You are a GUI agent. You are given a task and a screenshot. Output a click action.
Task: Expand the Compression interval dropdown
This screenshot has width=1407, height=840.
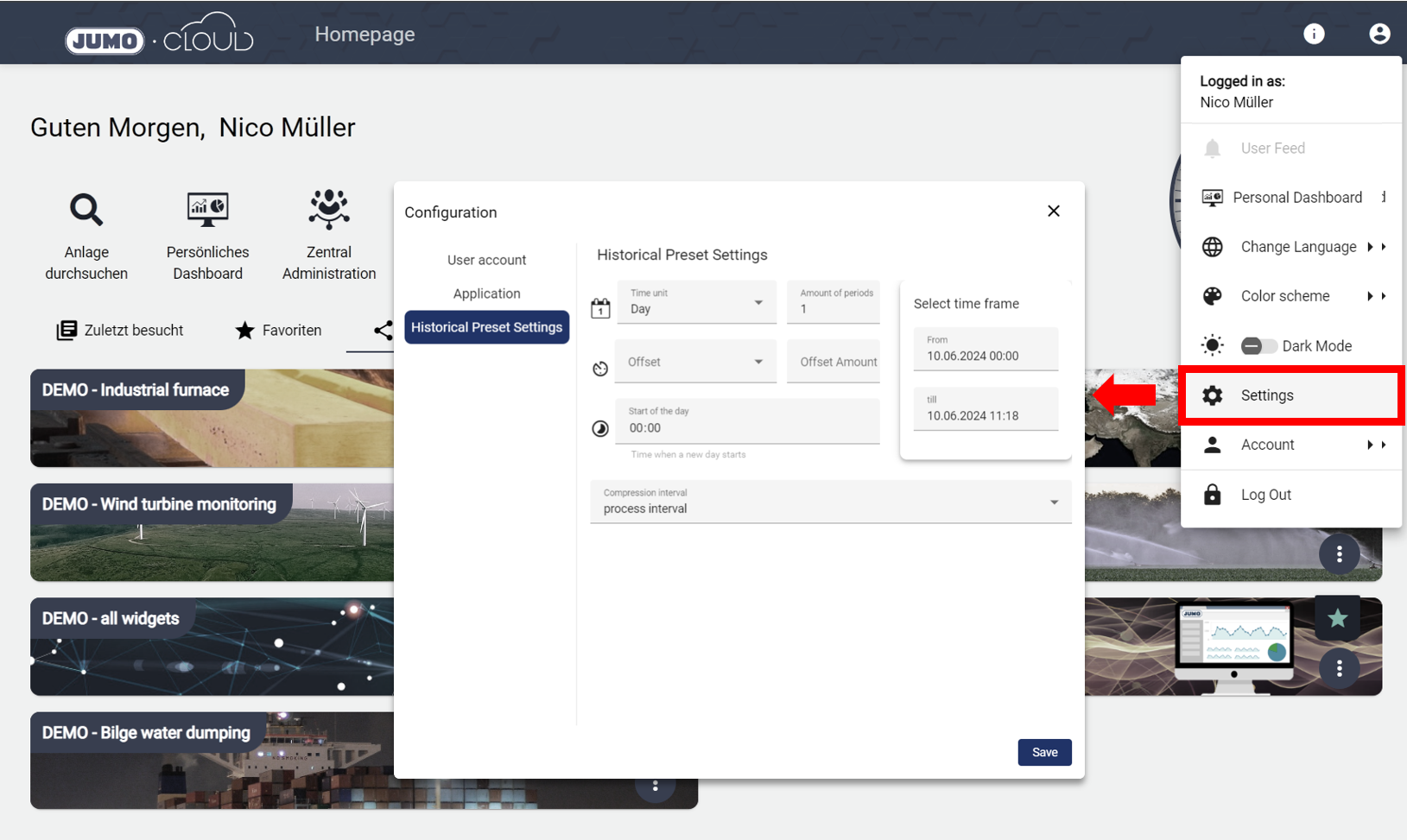click(x=830, y=502)
